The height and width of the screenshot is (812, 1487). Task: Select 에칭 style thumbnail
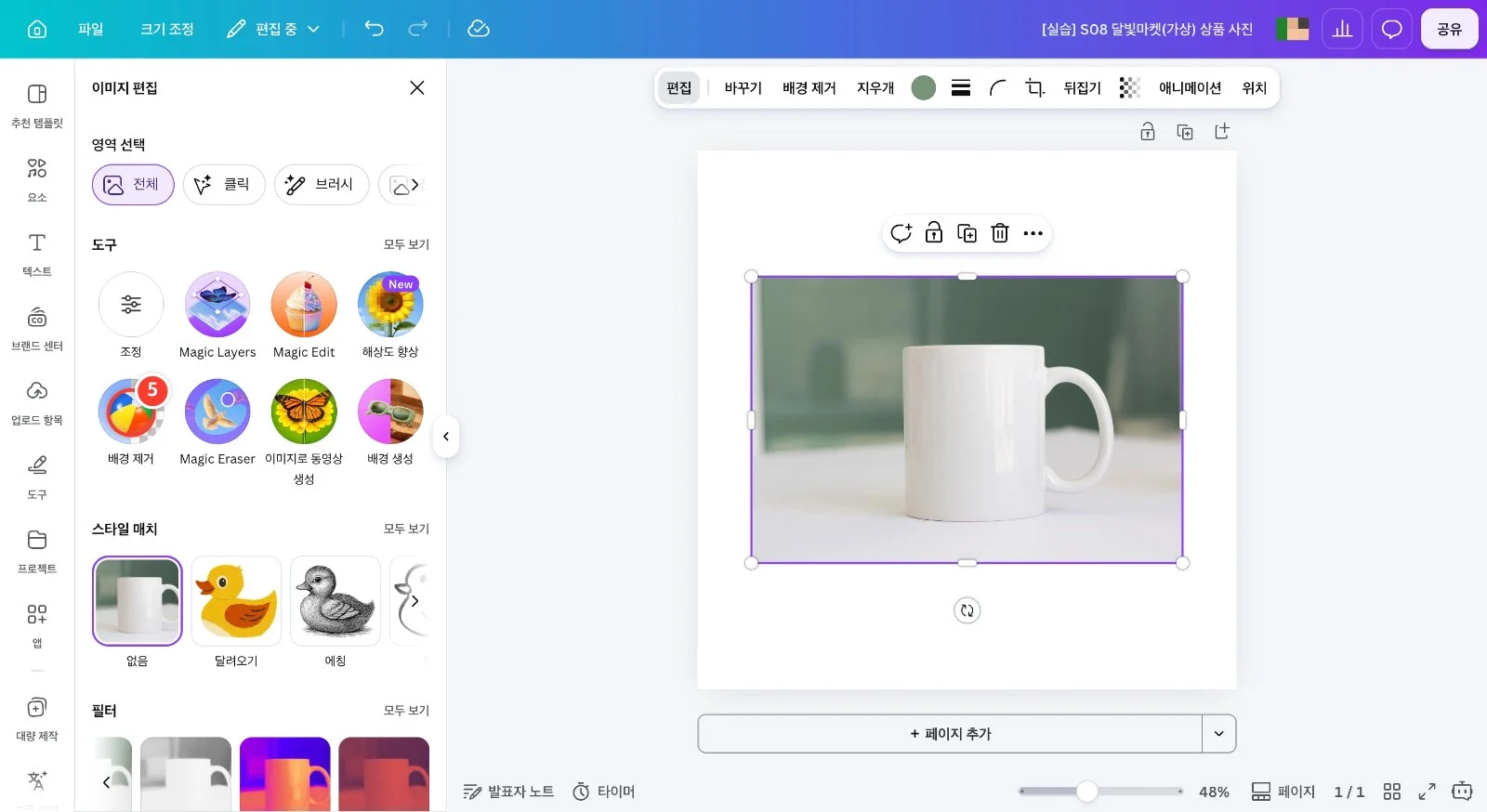coord(336,601)
